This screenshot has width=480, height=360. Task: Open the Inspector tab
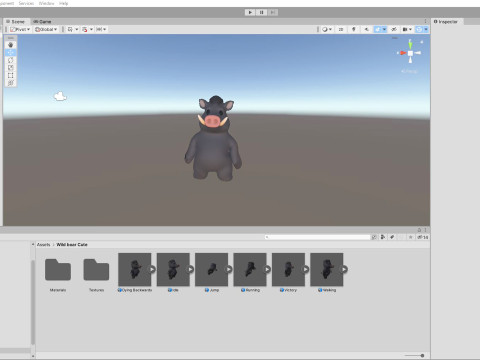point(446,22)
